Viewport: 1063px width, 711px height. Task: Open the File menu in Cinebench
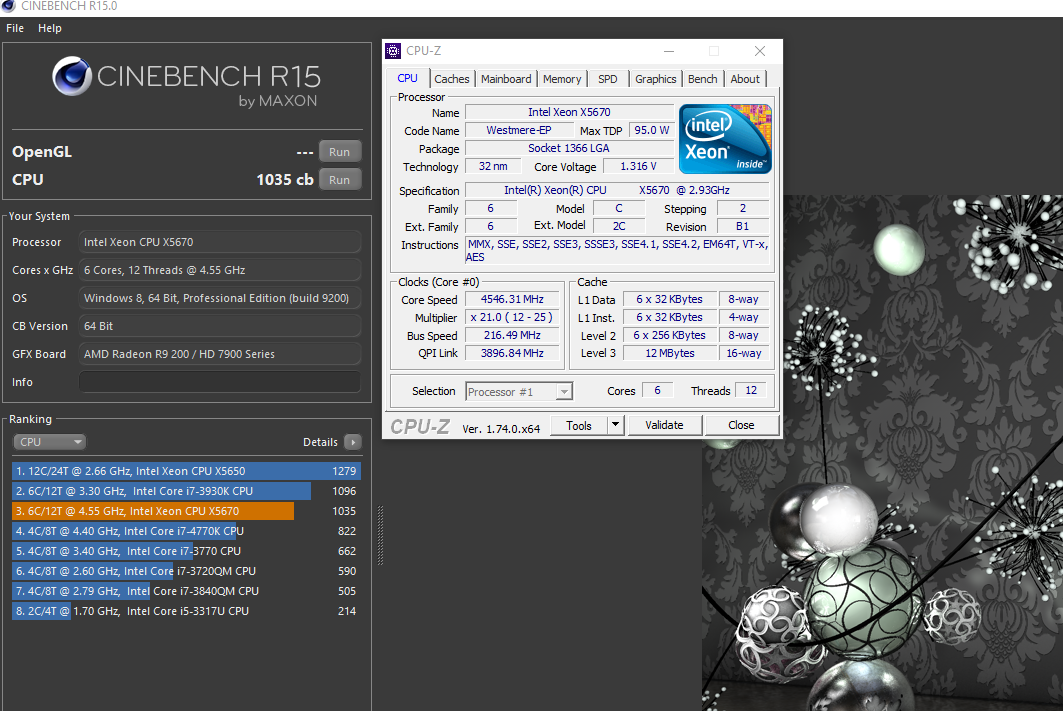(x=15, y=28)
